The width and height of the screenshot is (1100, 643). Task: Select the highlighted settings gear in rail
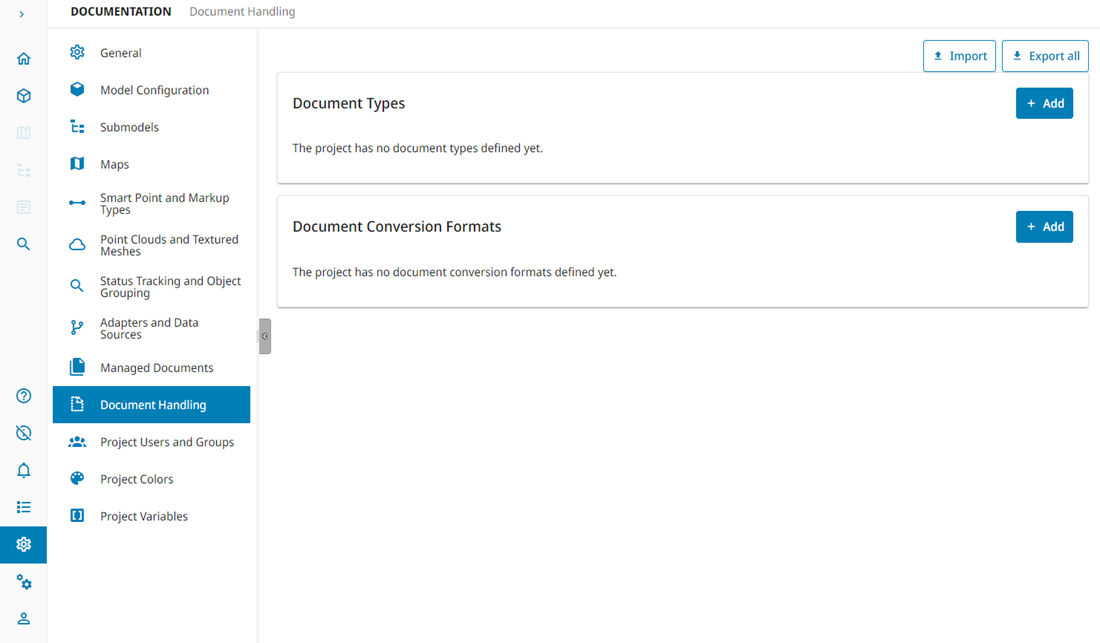pos(23,545)
